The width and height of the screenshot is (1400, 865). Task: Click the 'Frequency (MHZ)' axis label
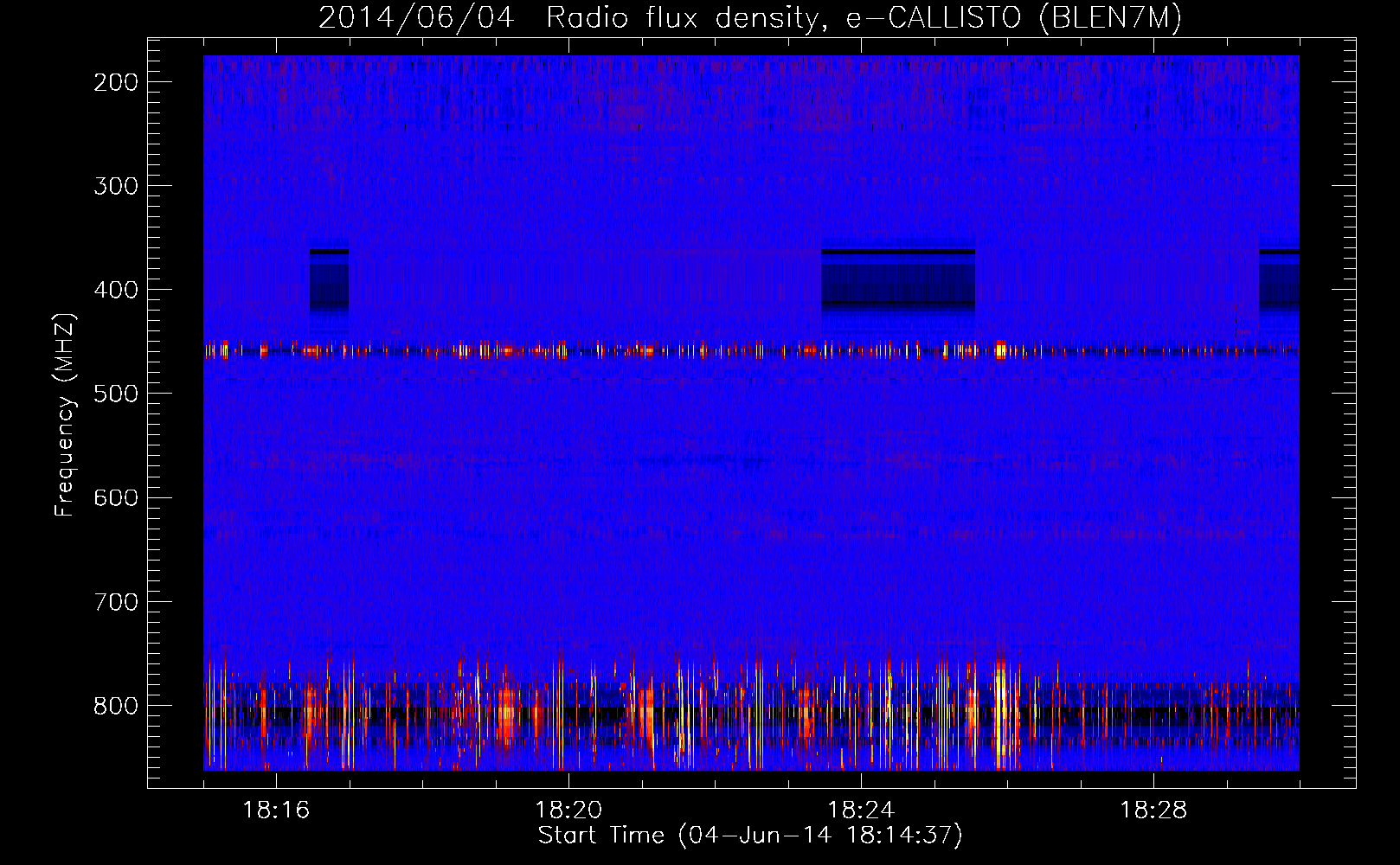coord(65,414)
